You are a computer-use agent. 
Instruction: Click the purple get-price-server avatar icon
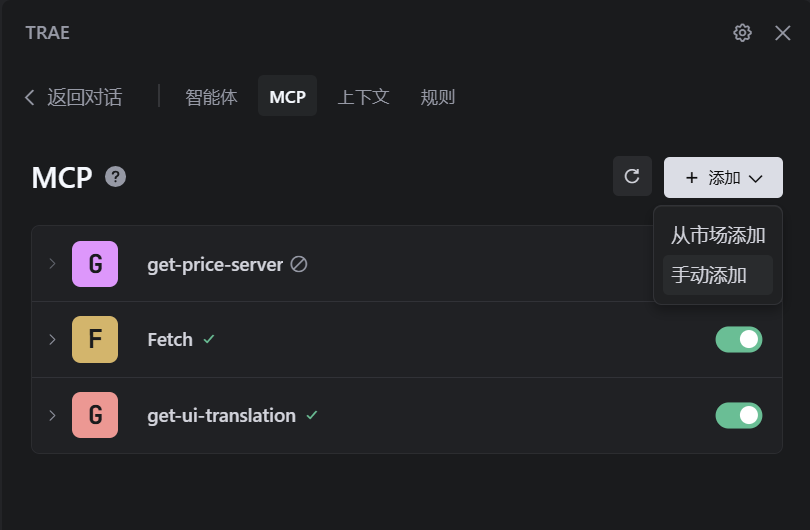click(95, 264)
